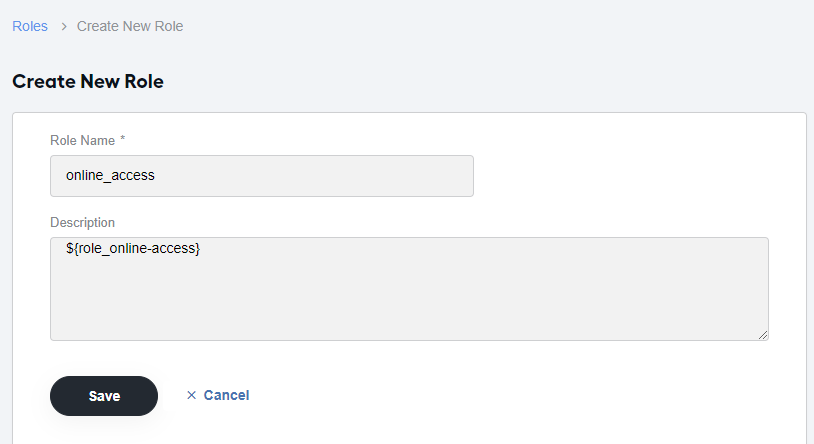Viewport: 814px width, 444px height.
Task: Click the white form card area beside Cancel
Action: [x=519, y=395]
